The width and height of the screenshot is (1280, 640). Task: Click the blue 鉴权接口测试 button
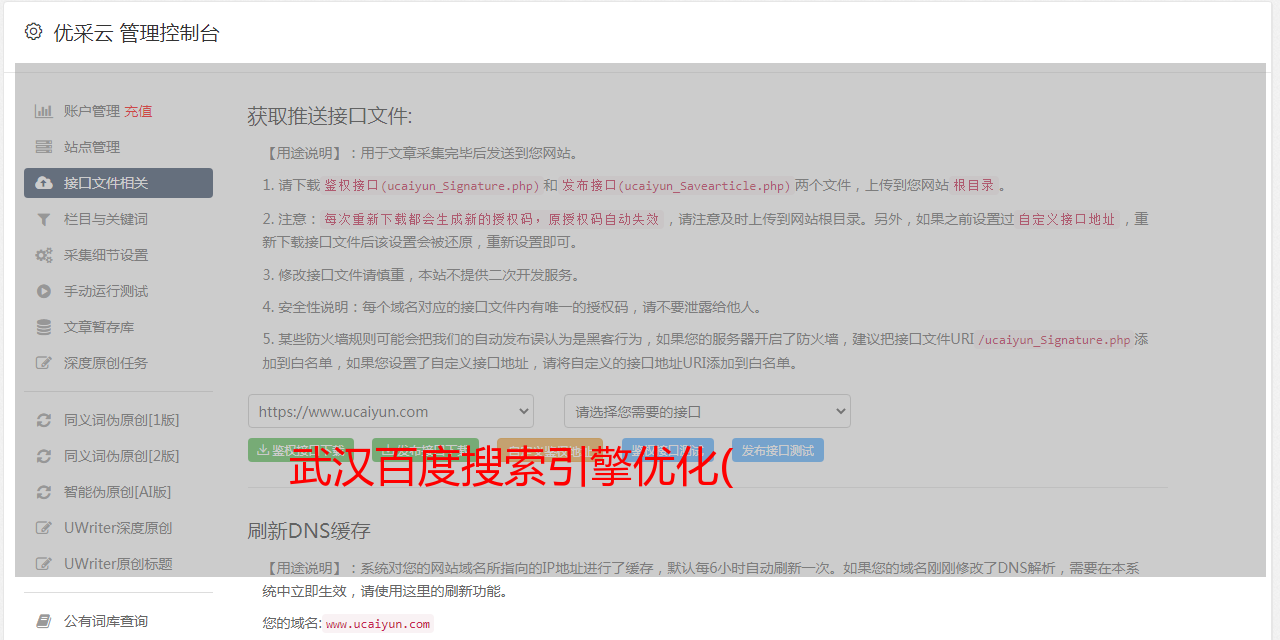point(668,450)
